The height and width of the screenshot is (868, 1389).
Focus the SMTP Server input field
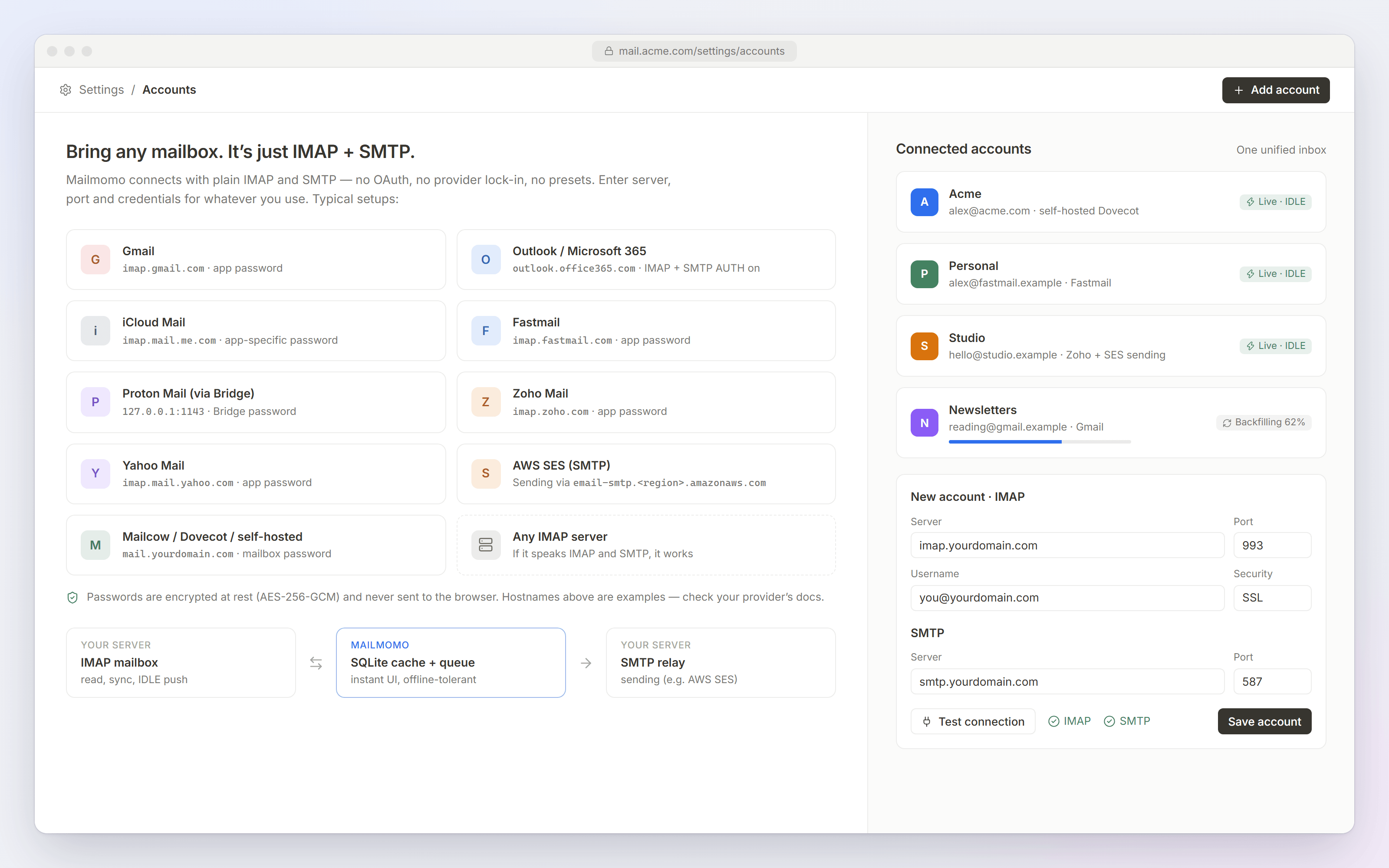tap(1067, 681)
